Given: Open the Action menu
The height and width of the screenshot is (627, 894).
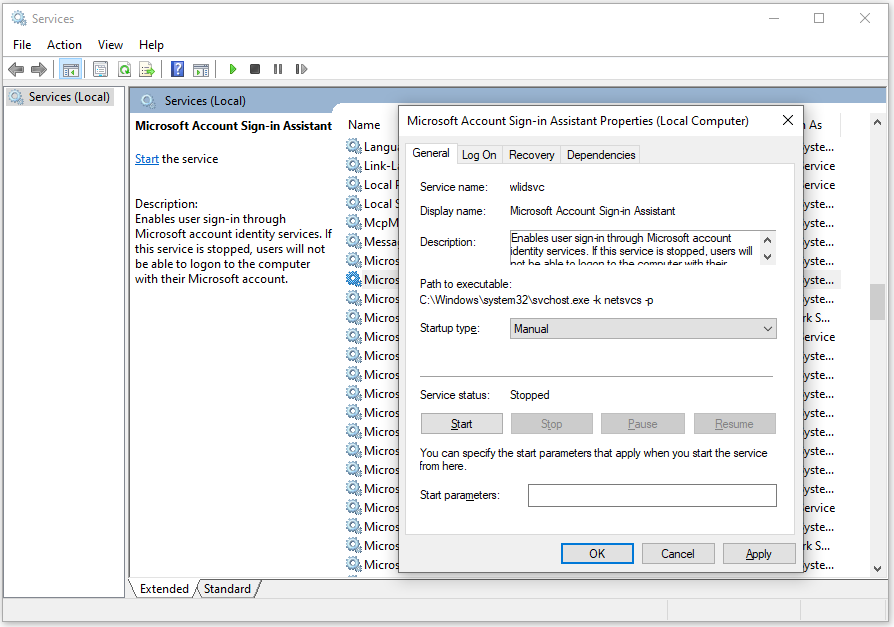Looking at the screenshot, I should (x=64, y=44).
